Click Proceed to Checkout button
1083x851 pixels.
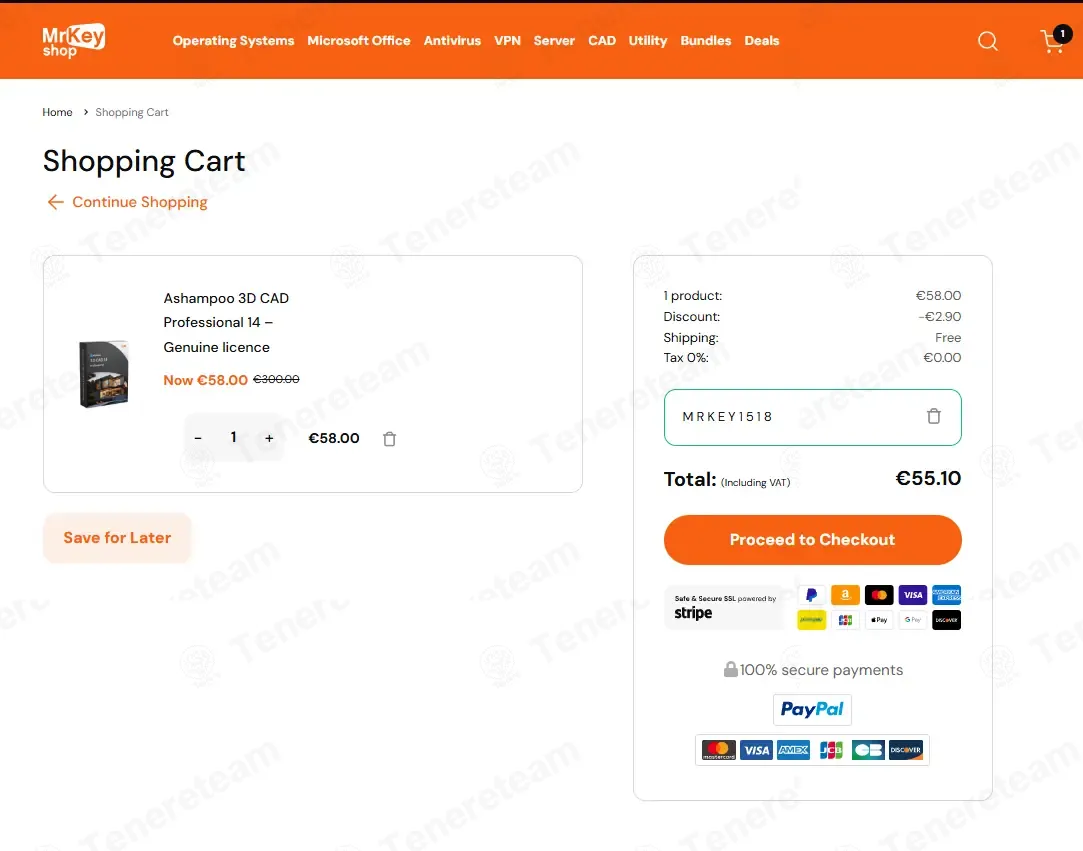pyautogui.click(x=812, y=539)
